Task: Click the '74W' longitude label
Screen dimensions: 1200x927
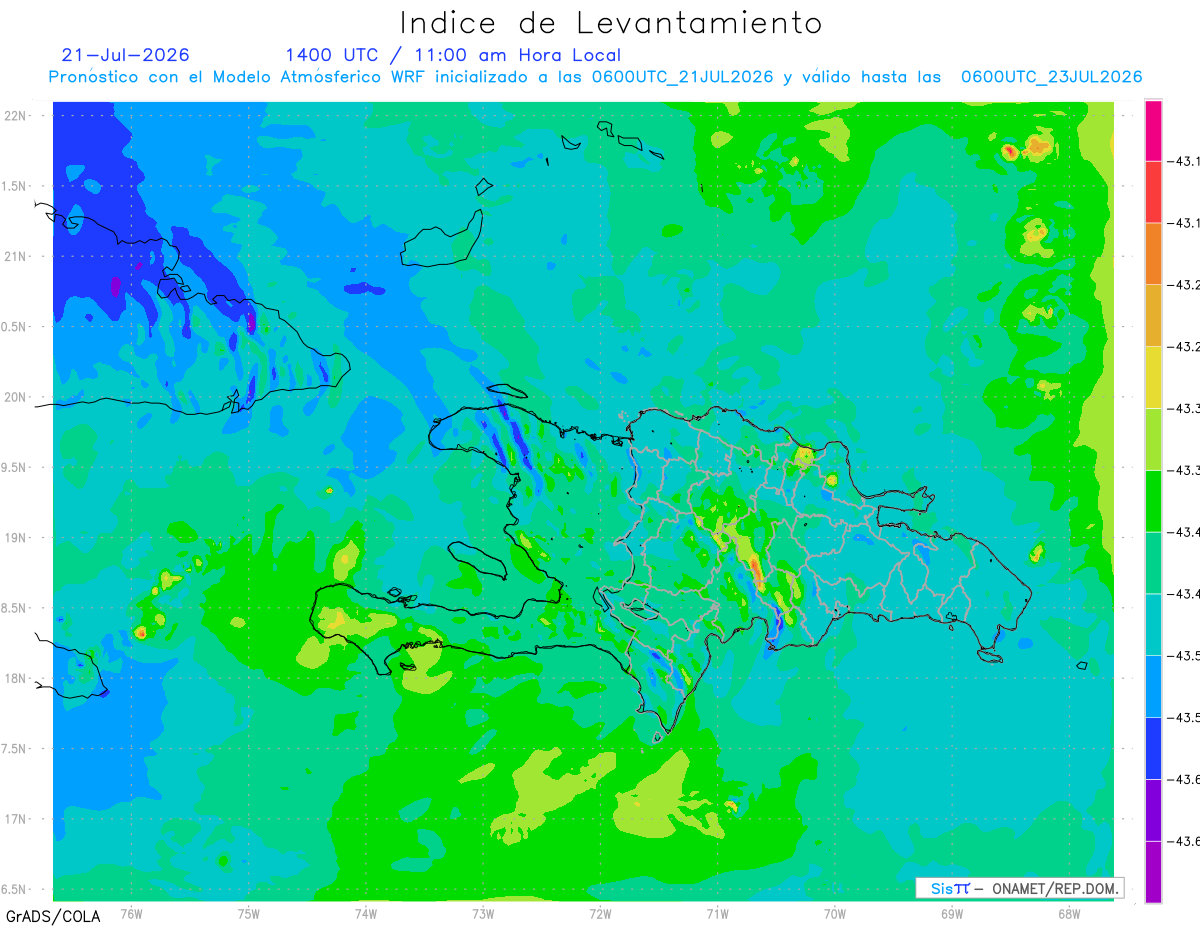Action: [x=366, y=913]
